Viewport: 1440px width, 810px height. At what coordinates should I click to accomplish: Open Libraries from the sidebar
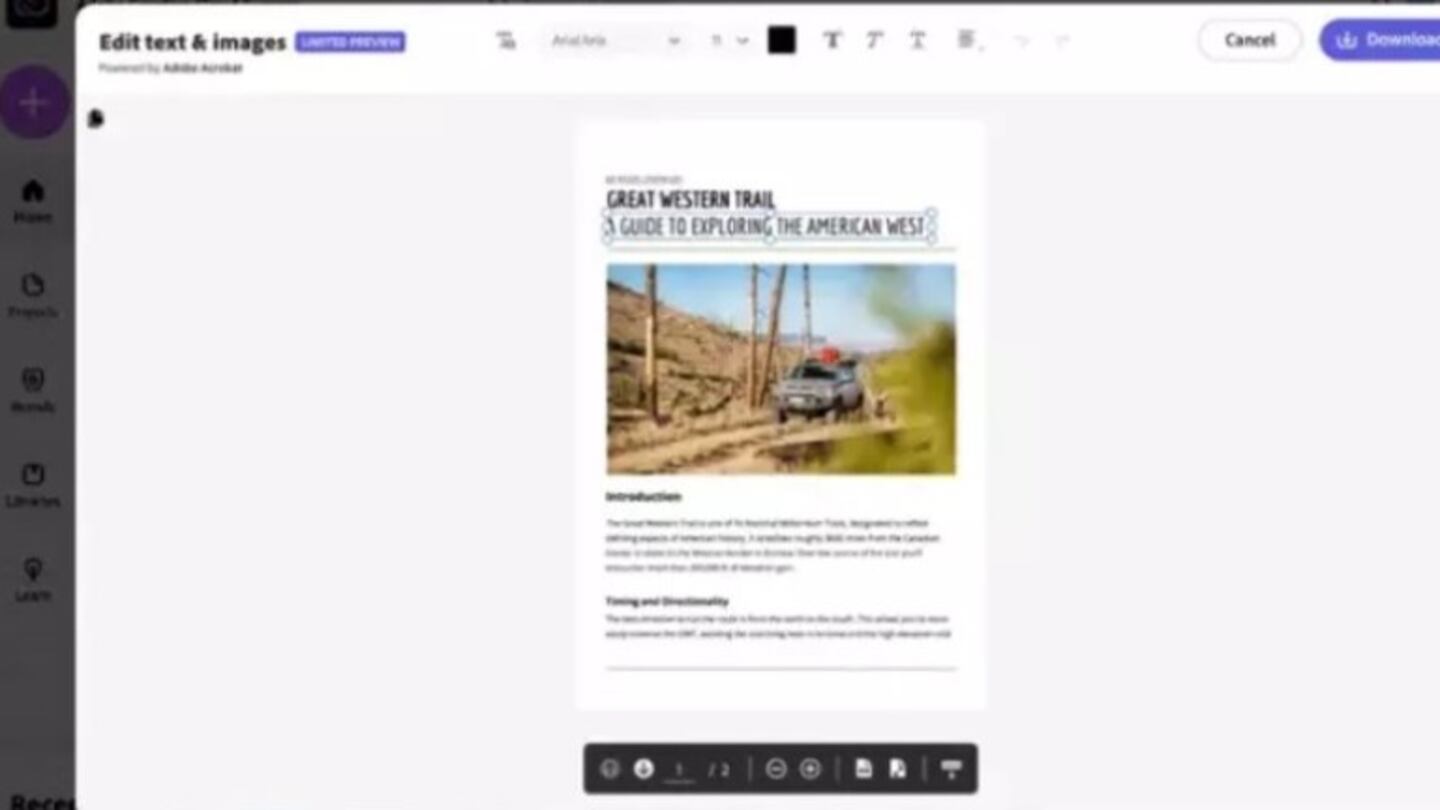click(x=33, y=484)
